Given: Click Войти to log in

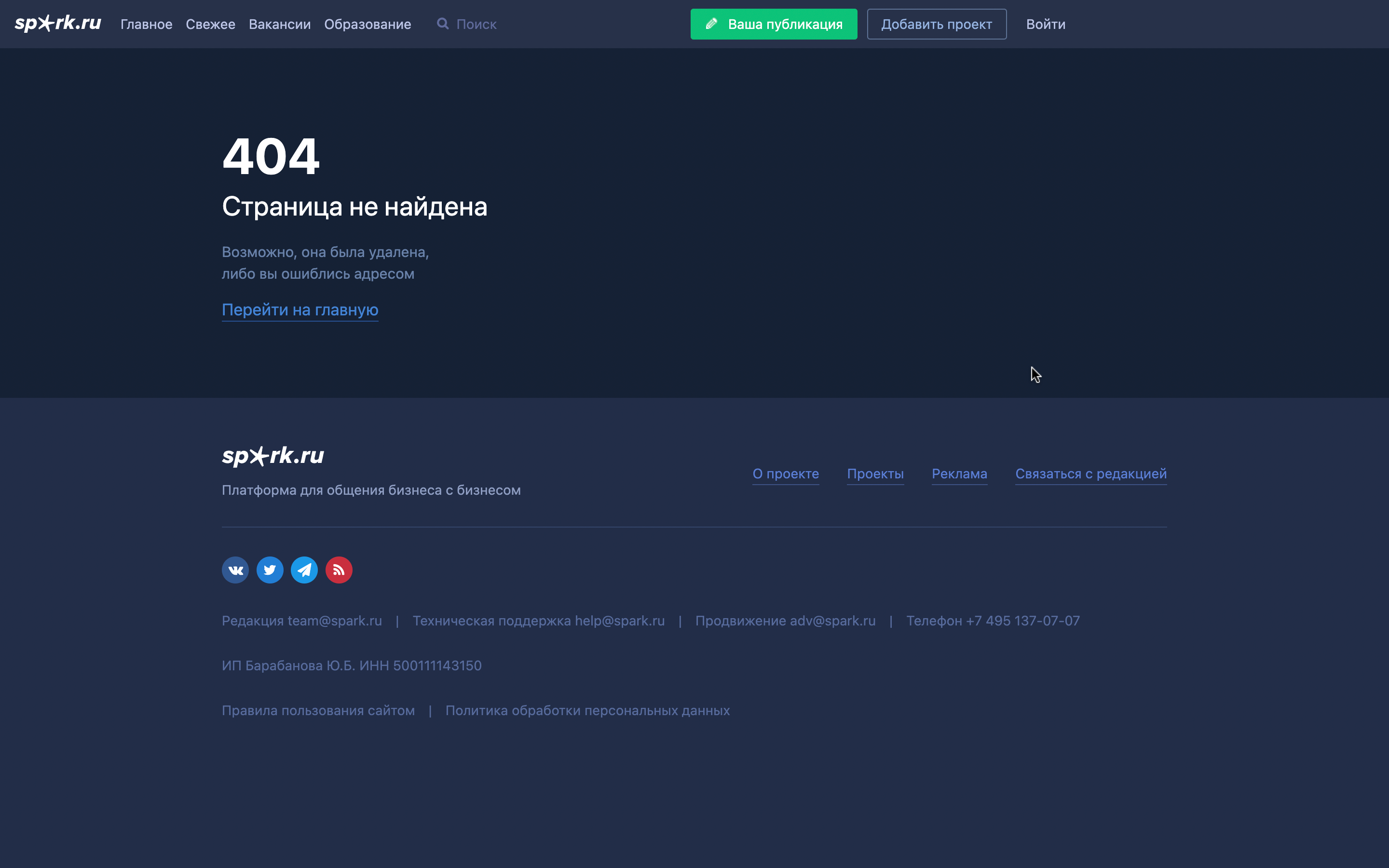Looking at the screenshot, I should [x=1046, y=24].
